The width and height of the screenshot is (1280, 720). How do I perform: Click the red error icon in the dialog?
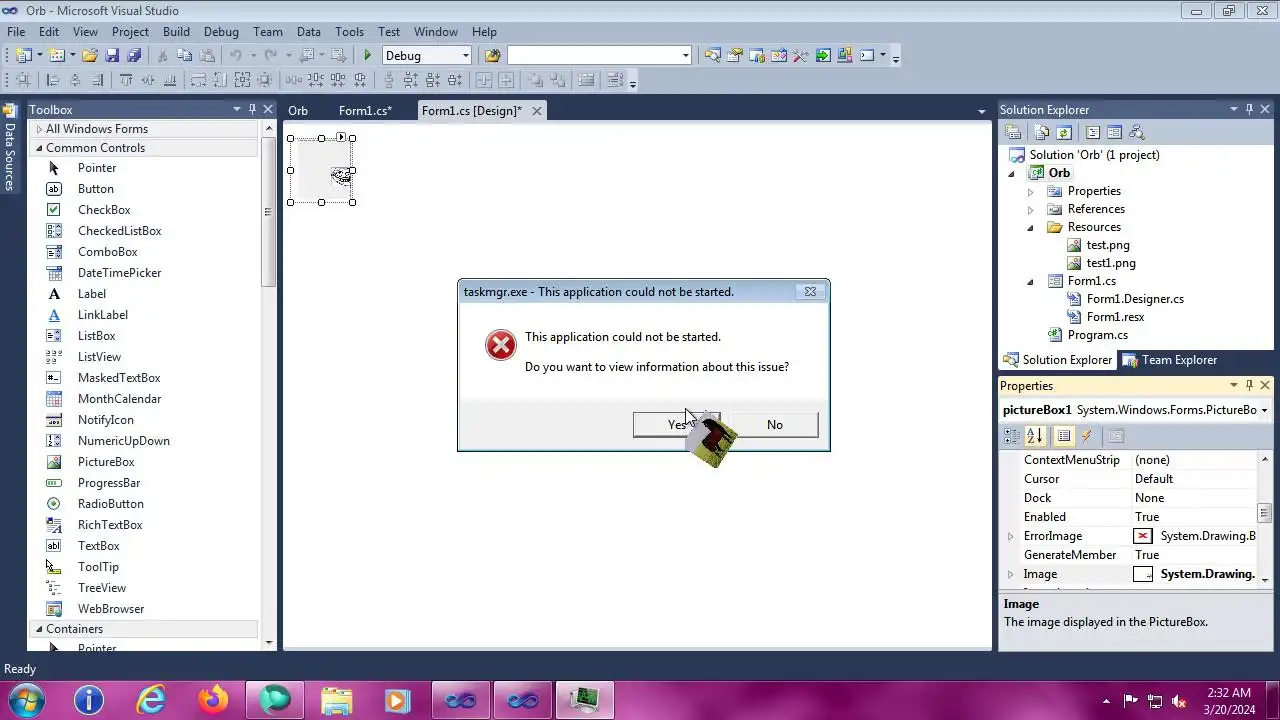(501, 345)
